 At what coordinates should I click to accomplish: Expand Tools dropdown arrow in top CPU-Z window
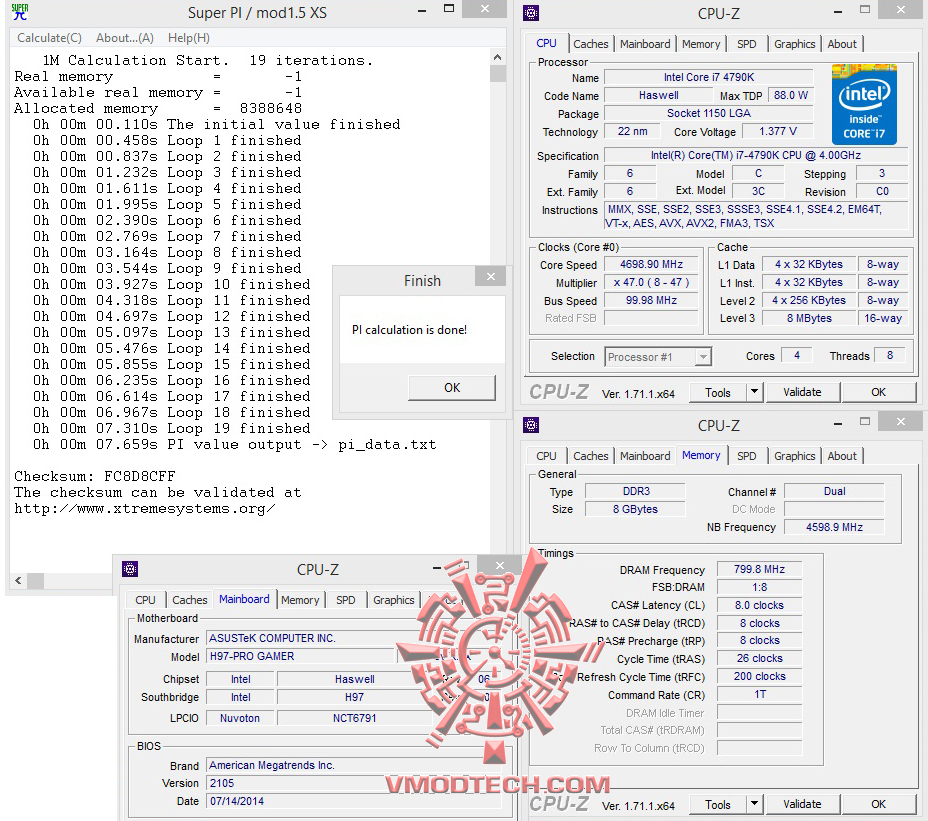[754, 392]
